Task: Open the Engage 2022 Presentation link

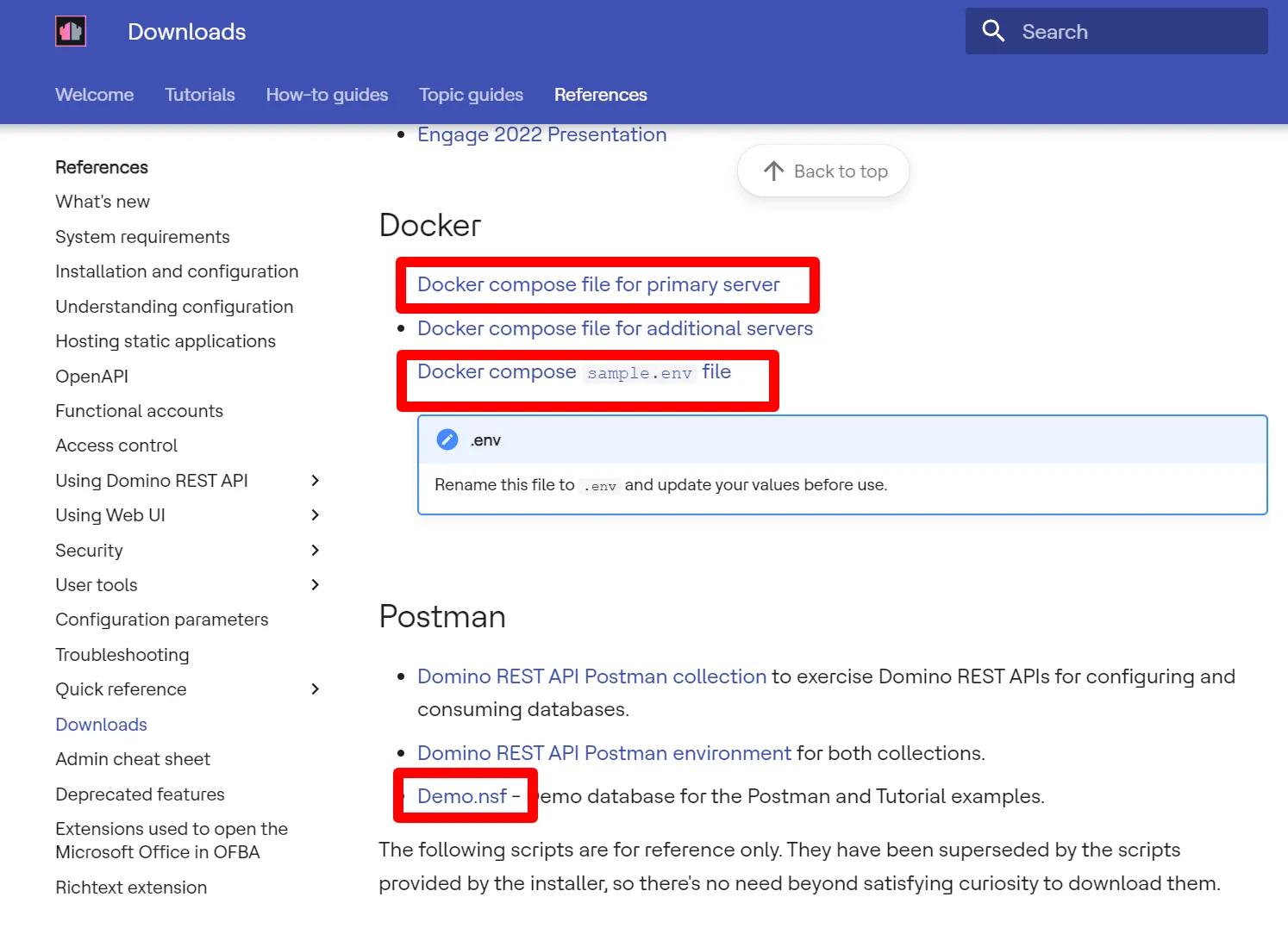Action: (x=541, y=134)
